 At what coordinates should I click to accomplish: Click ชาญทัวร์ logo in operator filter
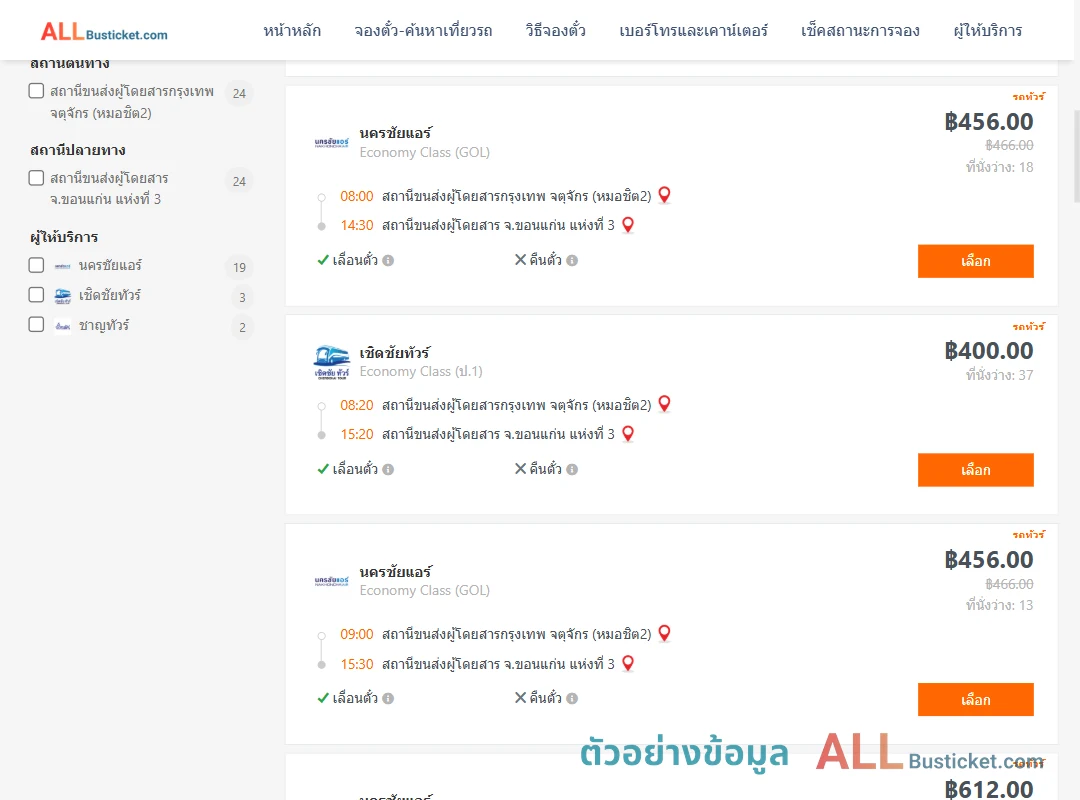click(63, 326)
